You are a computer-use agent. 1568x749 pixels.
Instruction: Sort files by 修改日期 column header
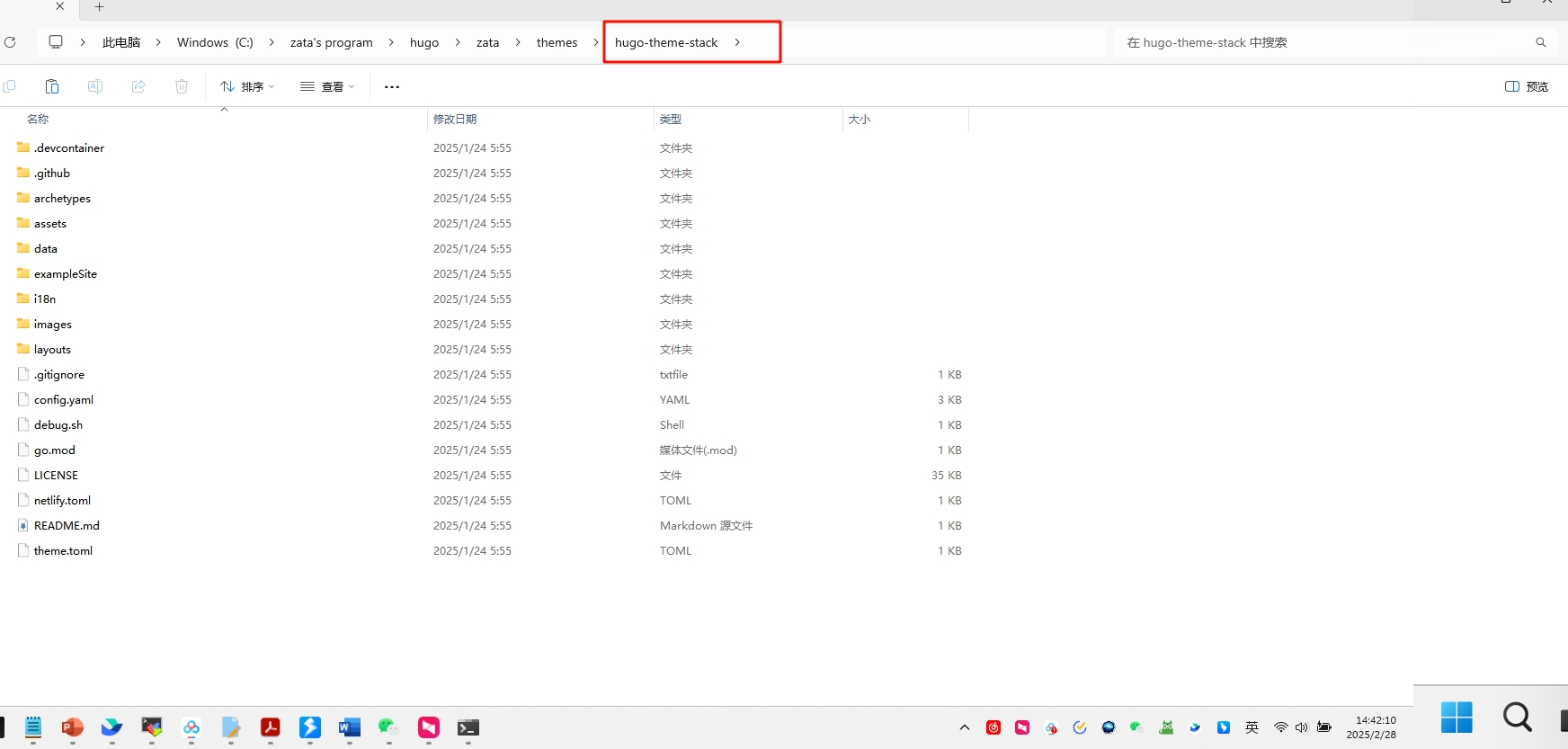click(455, 119)
